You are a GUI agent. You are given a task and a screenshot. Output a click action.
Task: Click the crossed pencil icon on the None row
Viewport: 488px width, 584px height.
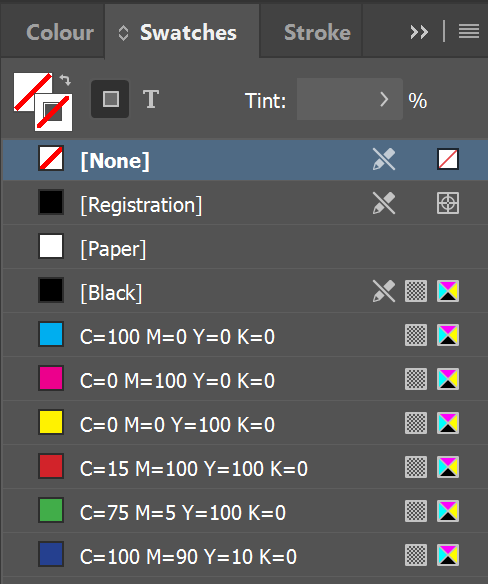384,159
